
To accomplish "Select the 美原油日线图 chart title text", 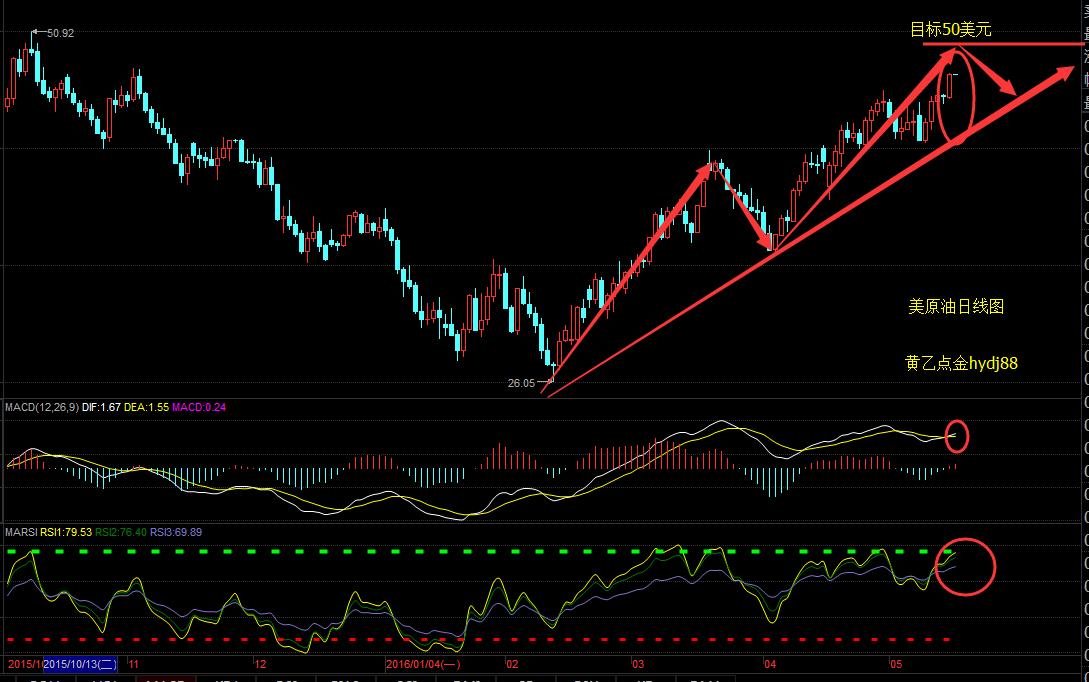I will pos(955,307).
